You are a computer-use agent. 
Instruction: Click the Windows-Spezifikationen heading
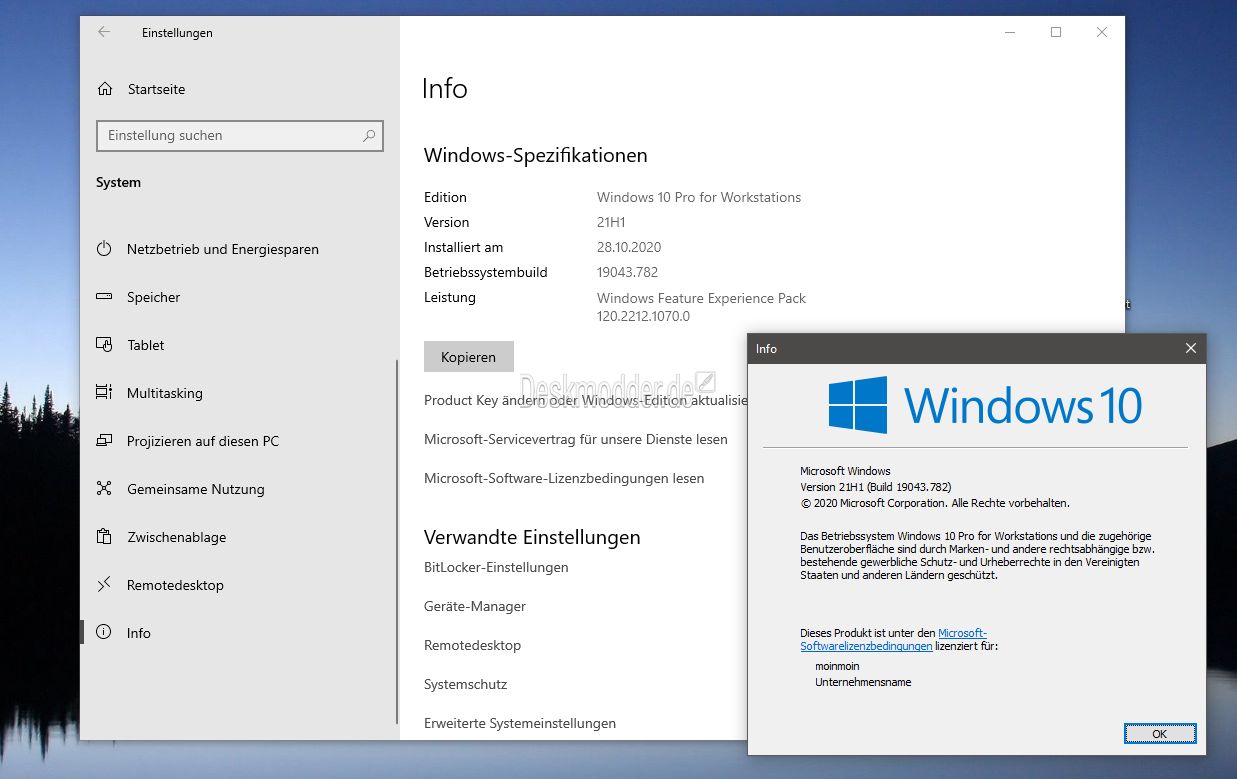[x=536, y=155]
